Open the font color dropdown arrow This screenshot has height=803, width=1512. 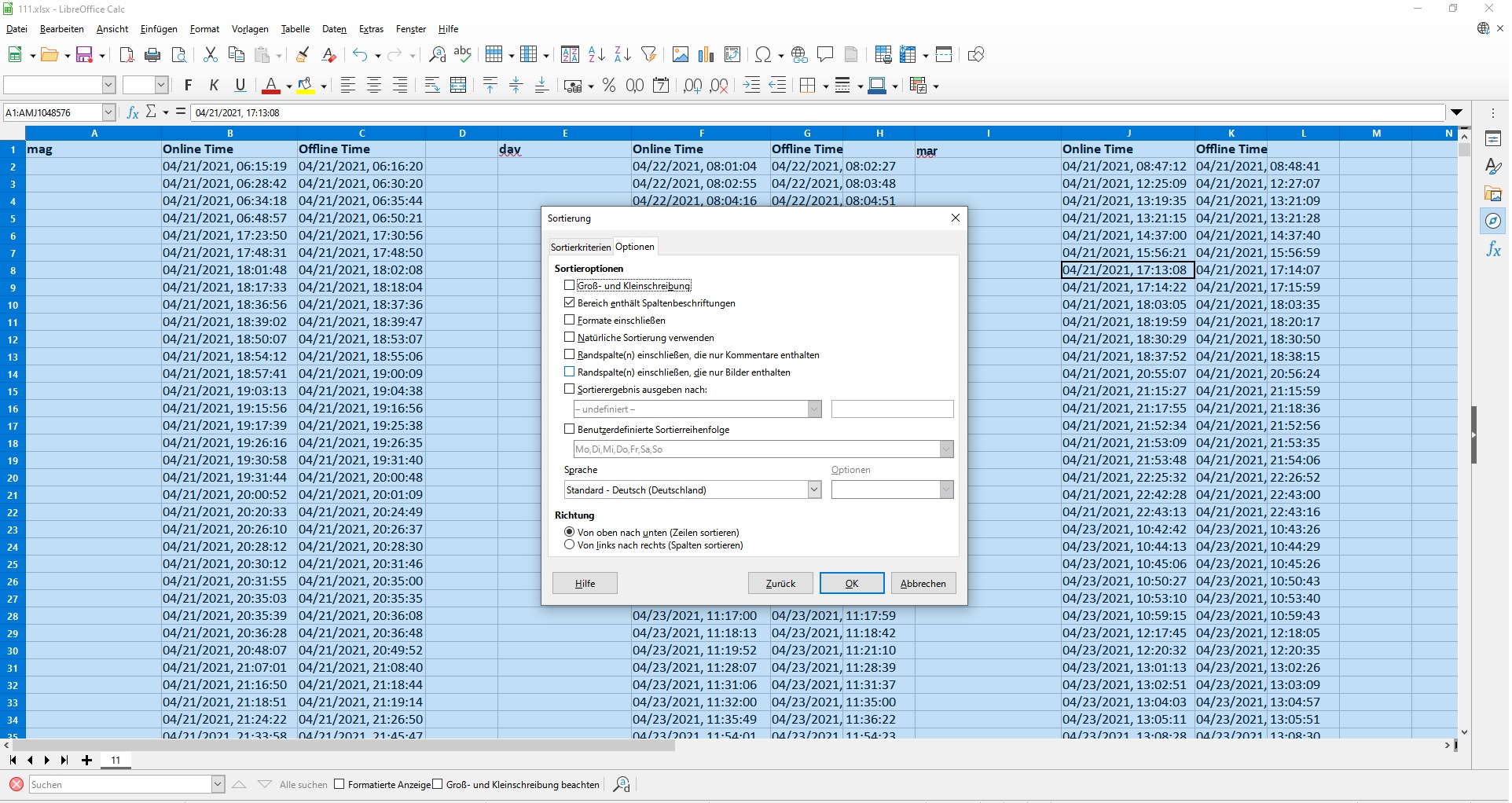click(288, 86)
